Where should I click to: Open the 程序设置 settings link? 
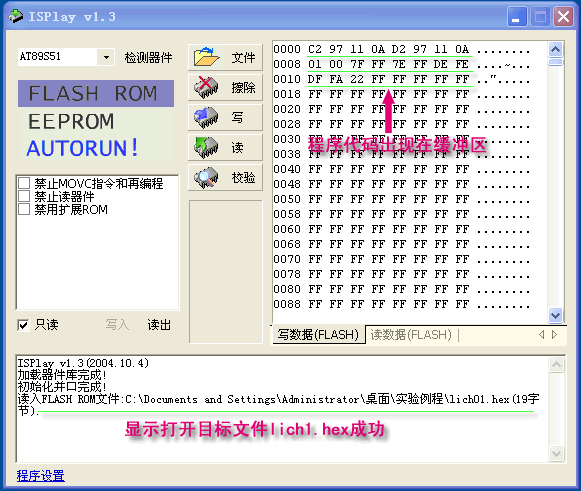(40, 475)
